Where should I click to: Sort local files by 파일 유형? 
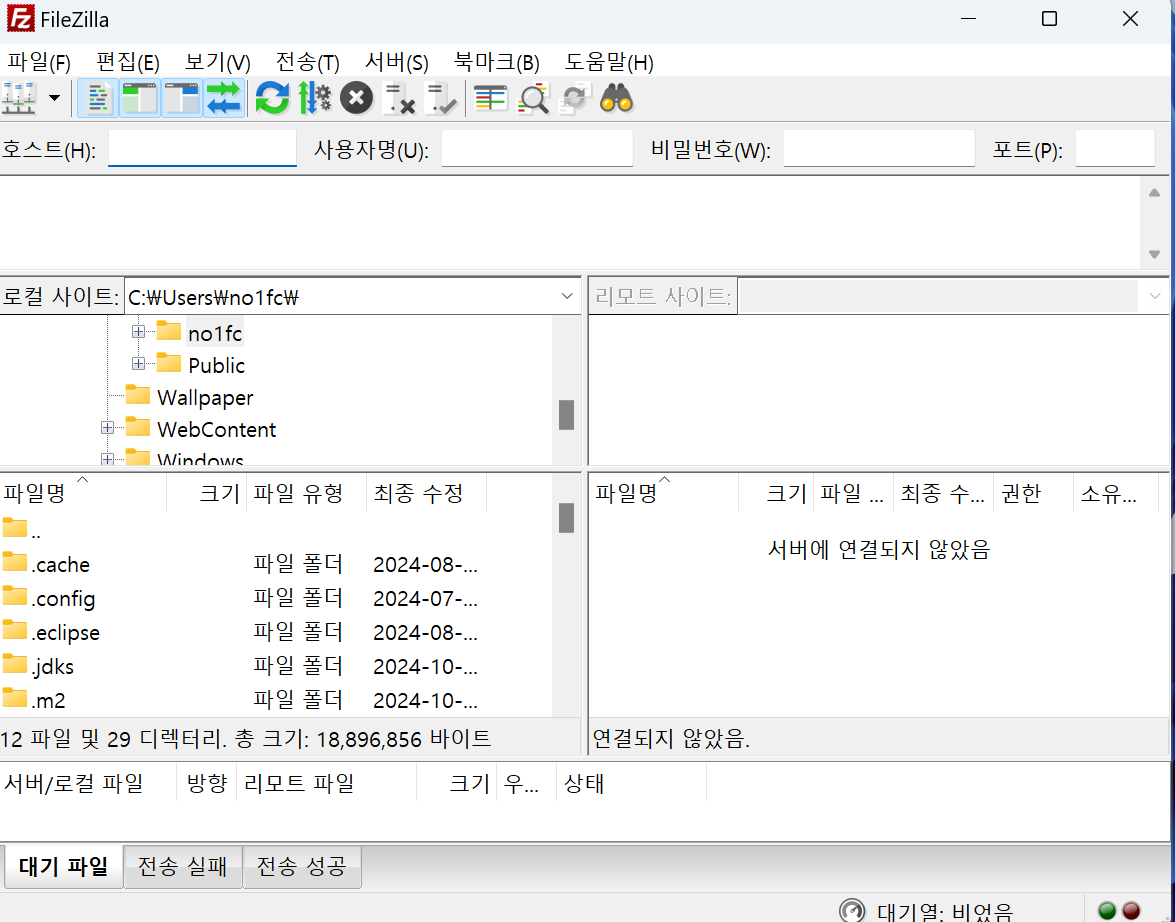[306, 492]
